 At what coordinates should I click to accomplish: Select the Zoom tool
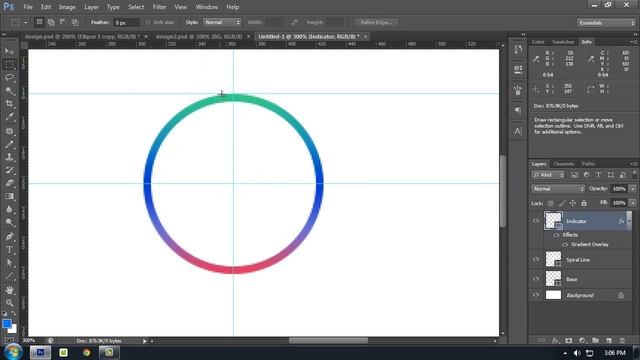click(x=9, y=303)
